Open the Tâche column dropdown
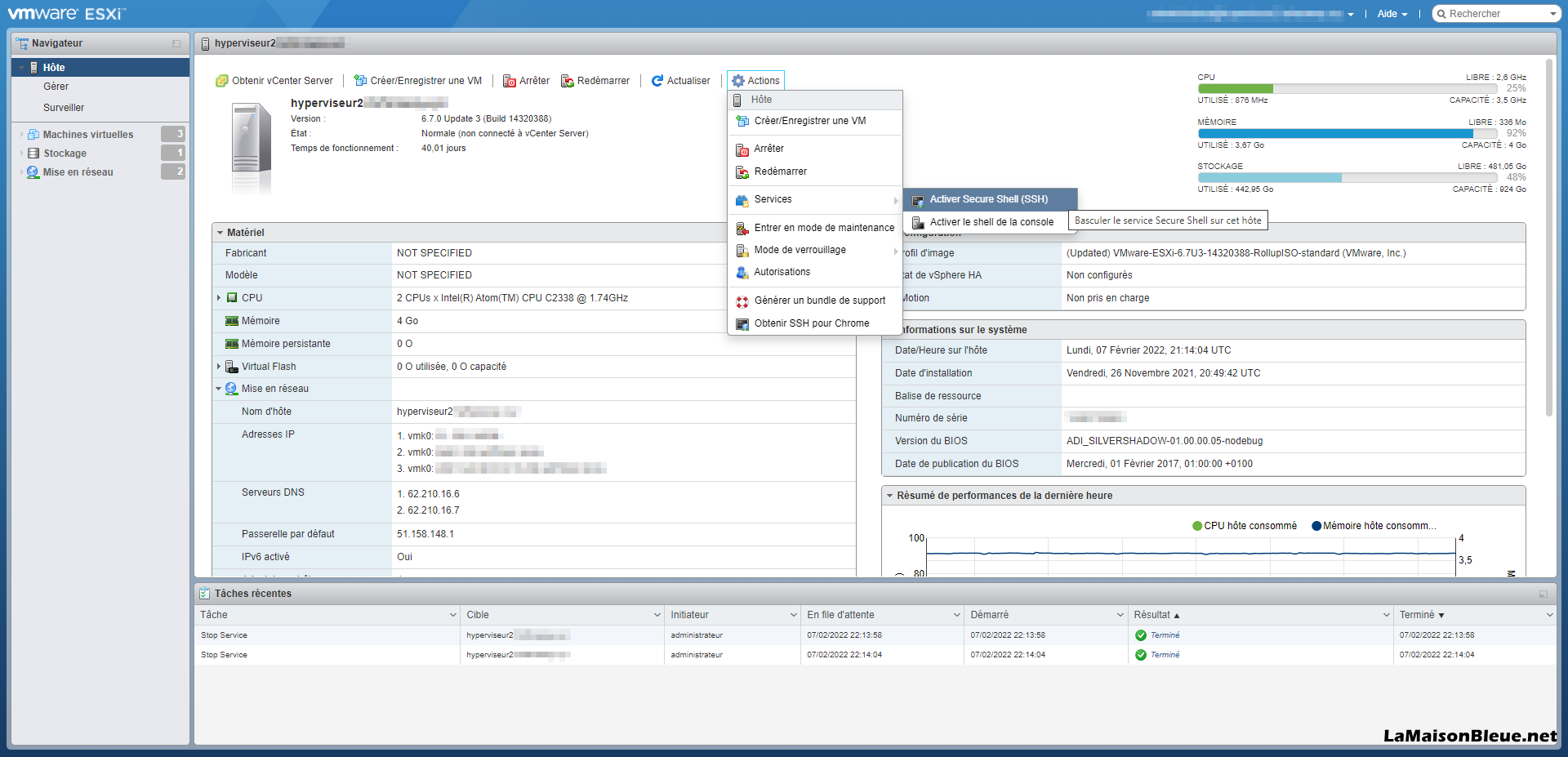 453,615
